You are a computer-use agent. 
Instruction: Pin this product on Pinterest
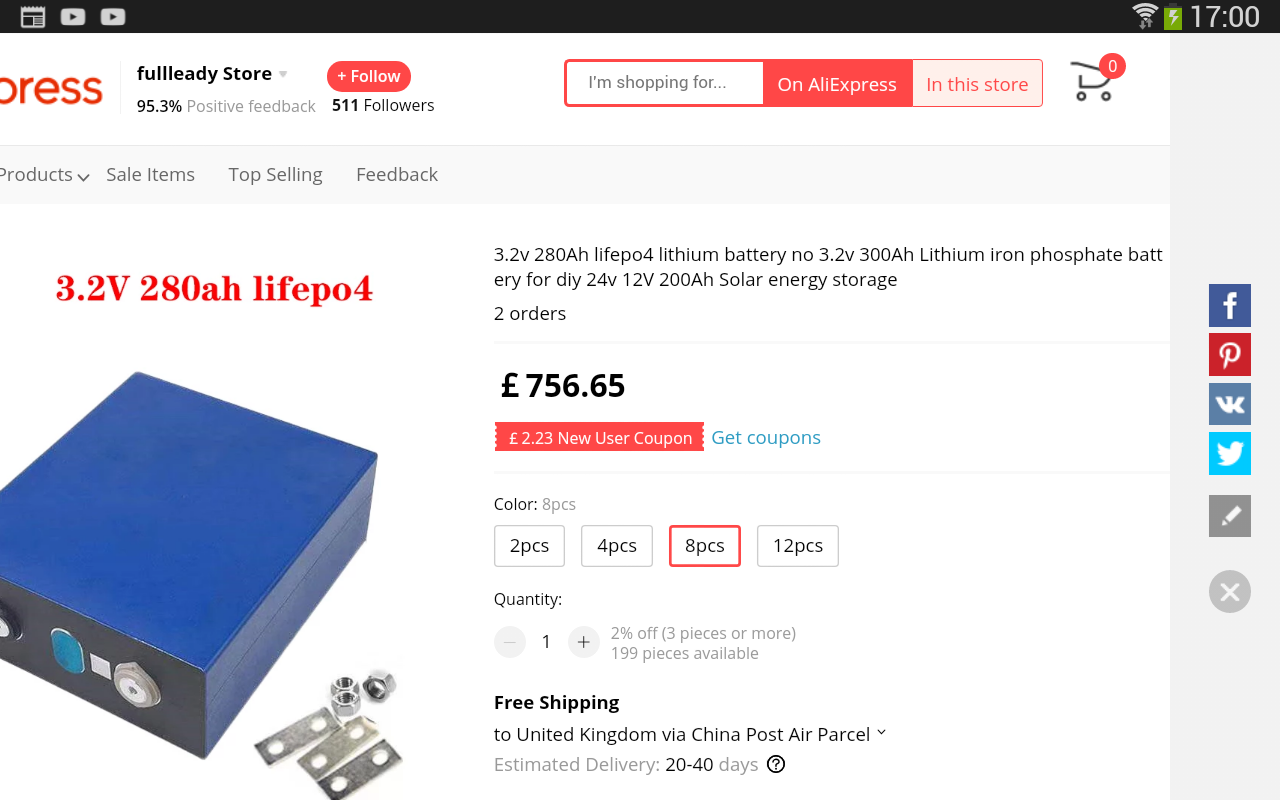1229,355
